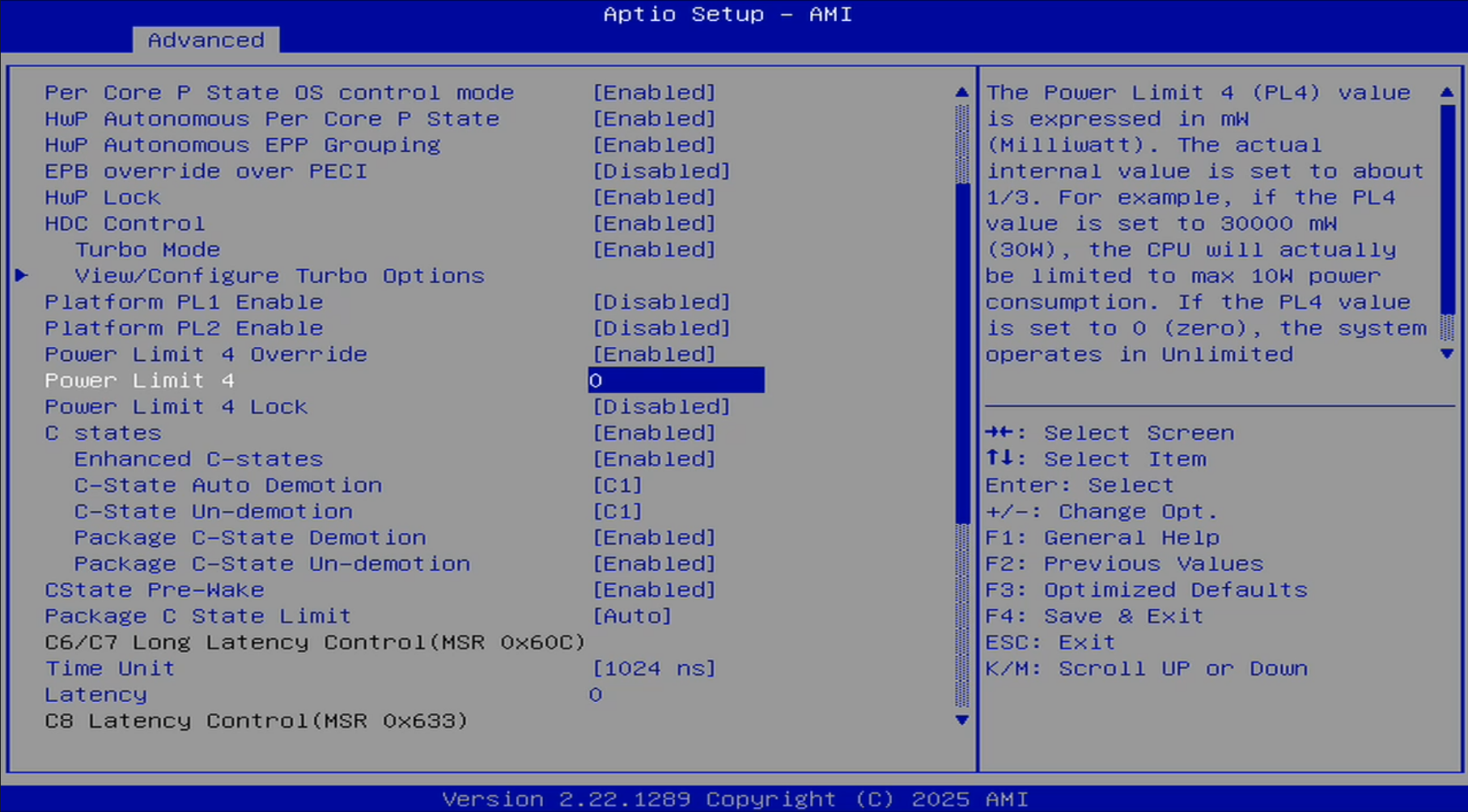Open C-State Auto Demotion C1 selector
The height and width of the screenshot is (812, 1468).
pyautogui.click(x=617, y=485)
